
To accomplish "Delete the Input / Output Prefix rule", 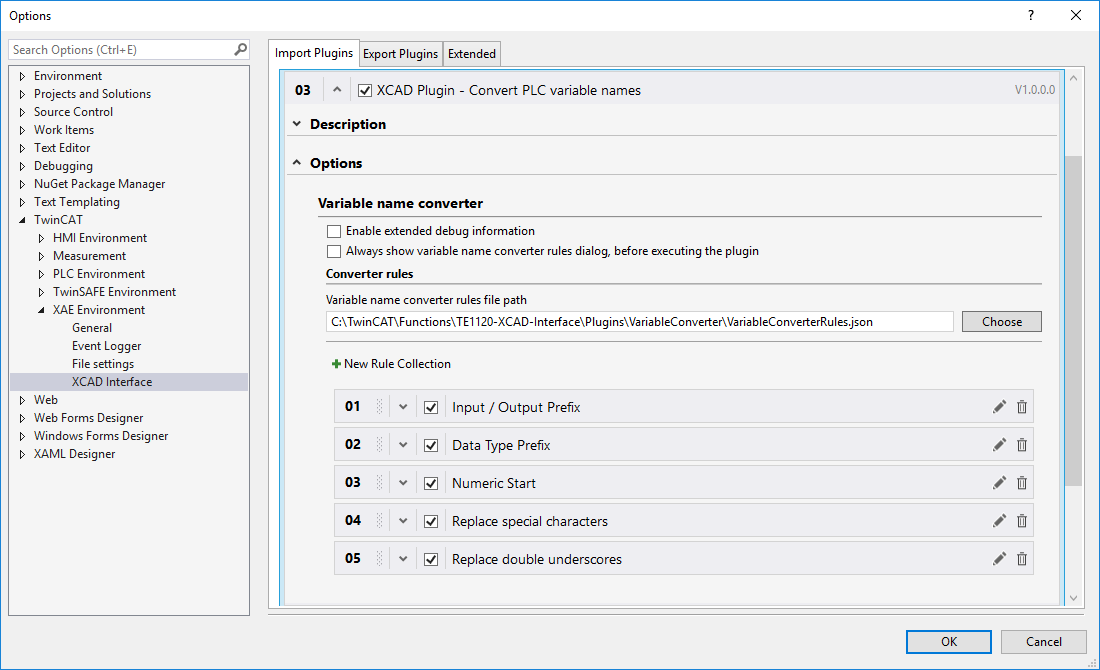I will (1022, 407).
